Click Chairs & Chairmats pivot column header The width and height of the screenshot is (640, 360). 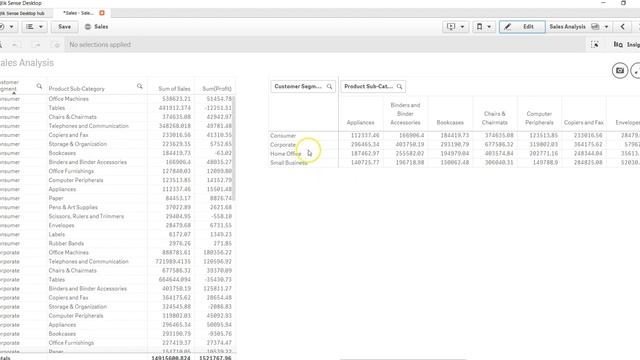click(495, 118)
